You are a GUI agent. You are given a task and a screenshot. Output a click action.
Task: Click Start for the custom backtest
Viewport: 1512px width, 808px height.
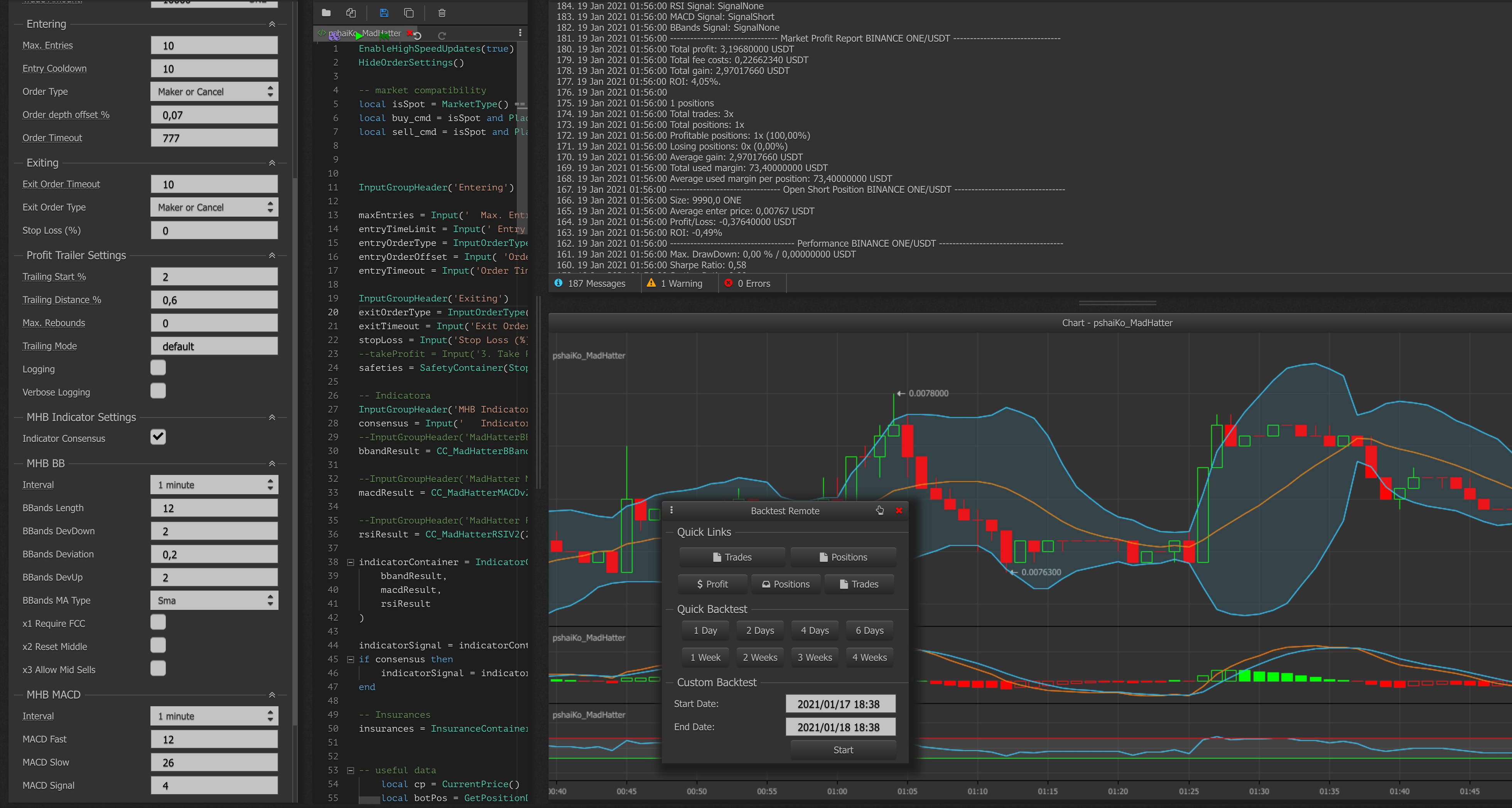(843, 750)
